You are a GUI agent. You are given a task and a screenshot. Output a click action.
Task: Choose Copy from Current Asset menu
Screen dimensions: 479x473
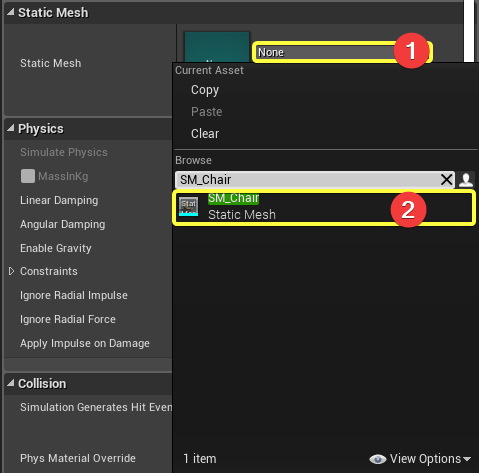tap(205, 90)
